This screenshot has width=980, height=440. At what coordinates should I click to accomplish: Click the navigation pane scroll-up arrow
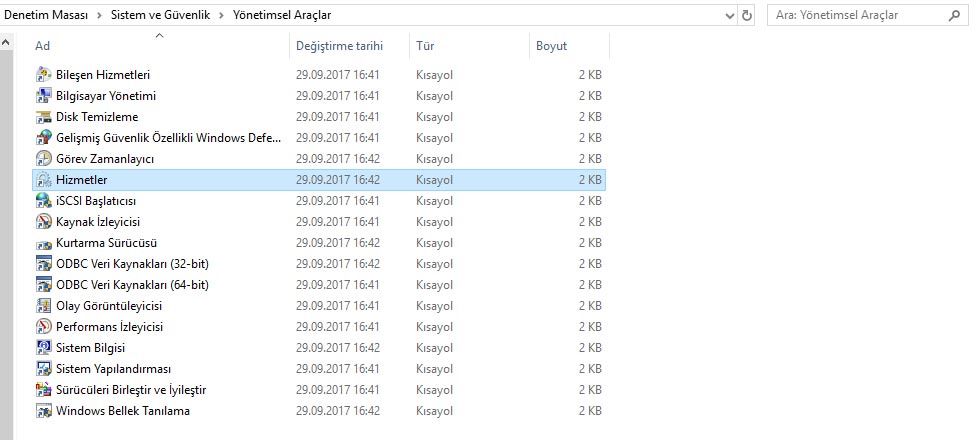[x=6, y=43]
